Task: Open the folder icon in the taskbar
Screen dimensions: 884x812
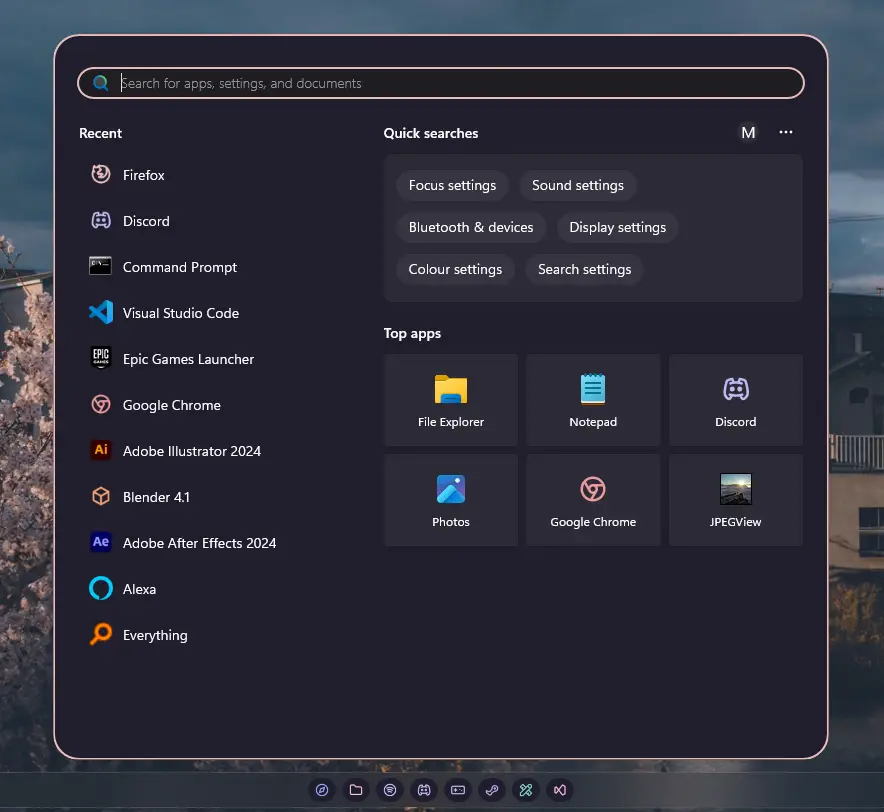Action: click(x=356, y=790)
